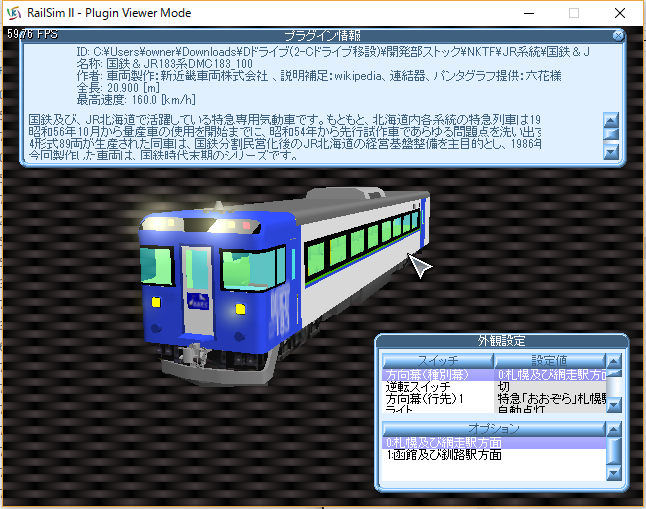Screen dimensions: 646x509
Task: Click the 名称 plugin name line
Action: click(164, 64)
